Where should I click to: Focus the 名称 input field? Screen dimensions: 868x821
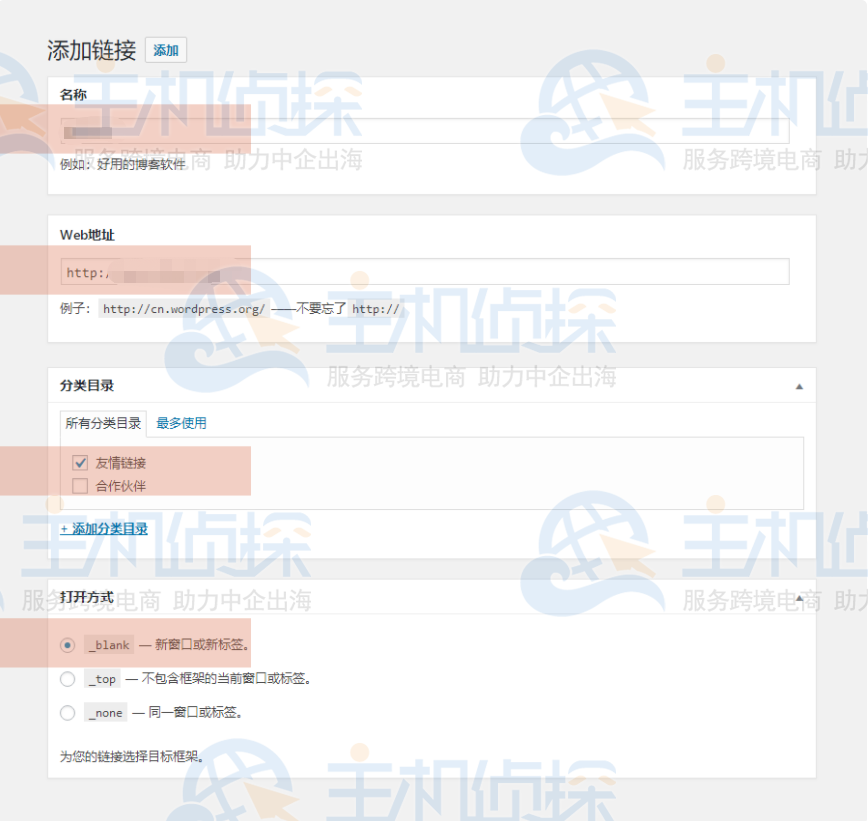tap(425, 131)
